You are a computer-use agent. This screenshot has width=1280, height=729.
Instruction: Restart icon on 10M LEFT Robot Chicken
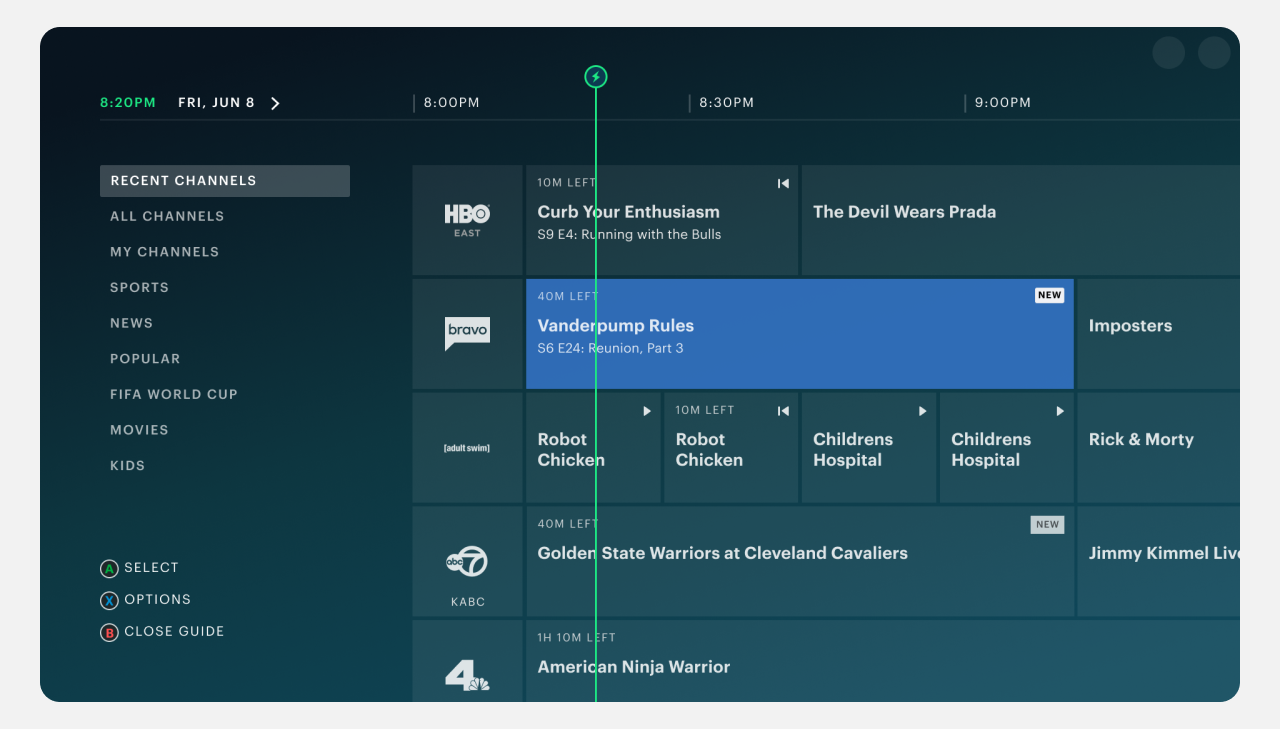coord(783,411)
